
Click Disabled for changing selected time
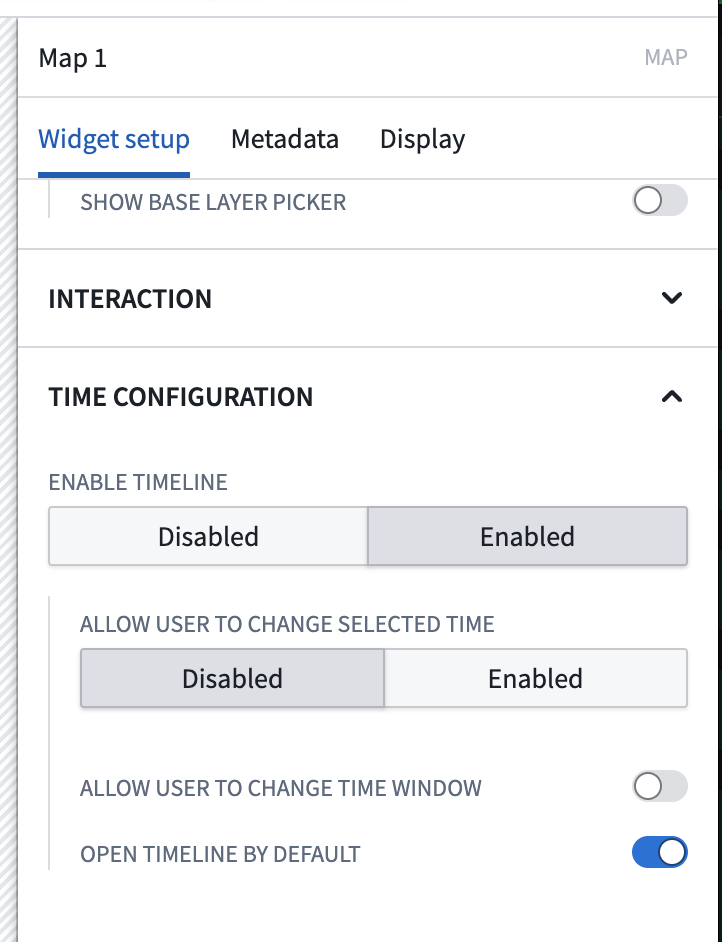point(231,678)
